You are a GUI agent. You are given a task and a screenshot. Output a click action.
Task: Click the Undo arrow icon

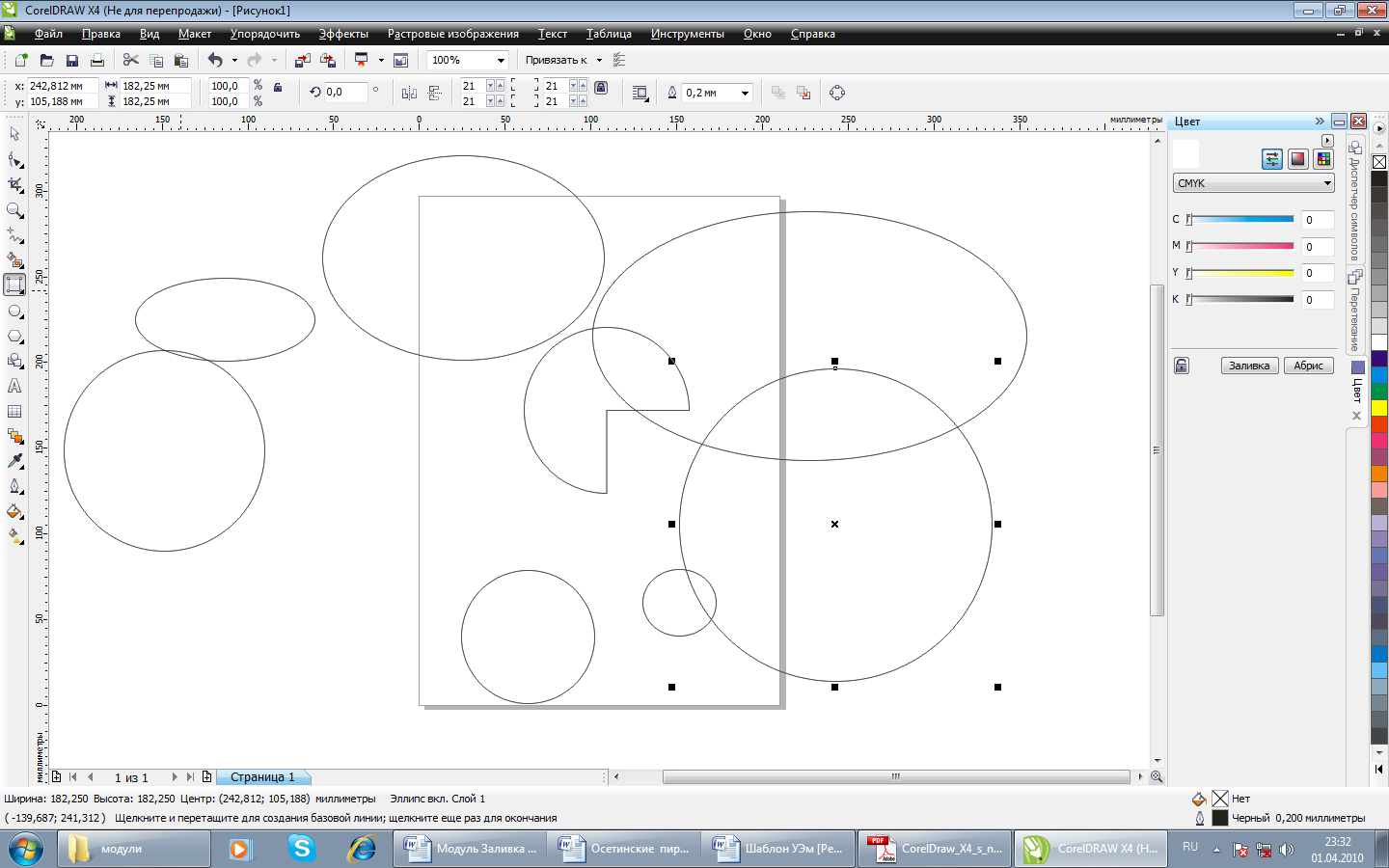point(215,60)
